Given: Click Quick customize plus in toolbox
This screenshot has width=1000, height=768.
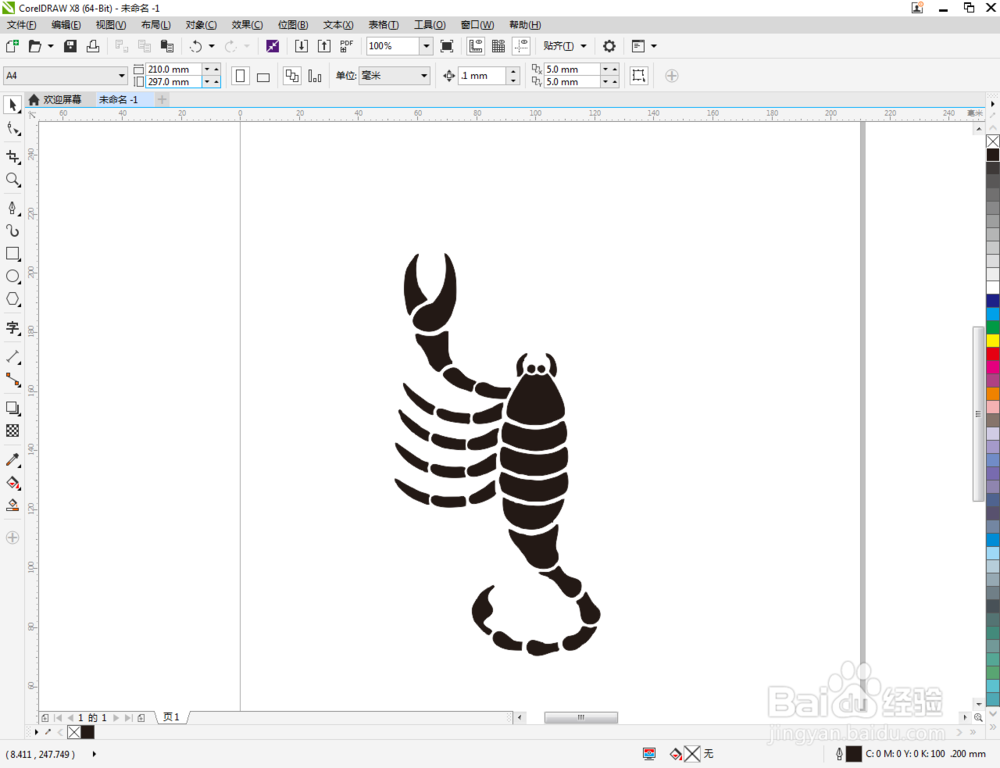Looking at the screenshot, I should pyautogui.click(x=12, y=538).
